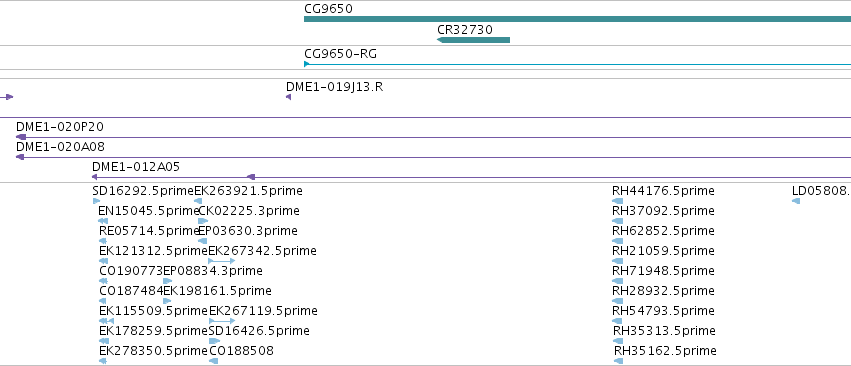Click the arrowhead under the DME1-020P20 label
The width and height of the screenshot is (851, 366).
[21, 137]
